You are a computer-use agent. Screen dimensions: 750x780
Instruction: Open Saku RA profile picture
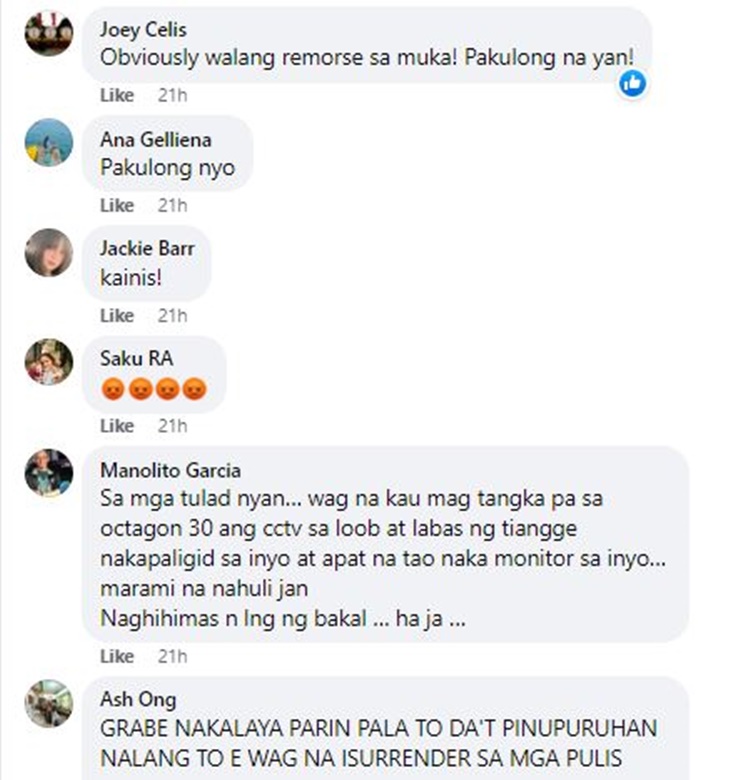tap(49, 363)
